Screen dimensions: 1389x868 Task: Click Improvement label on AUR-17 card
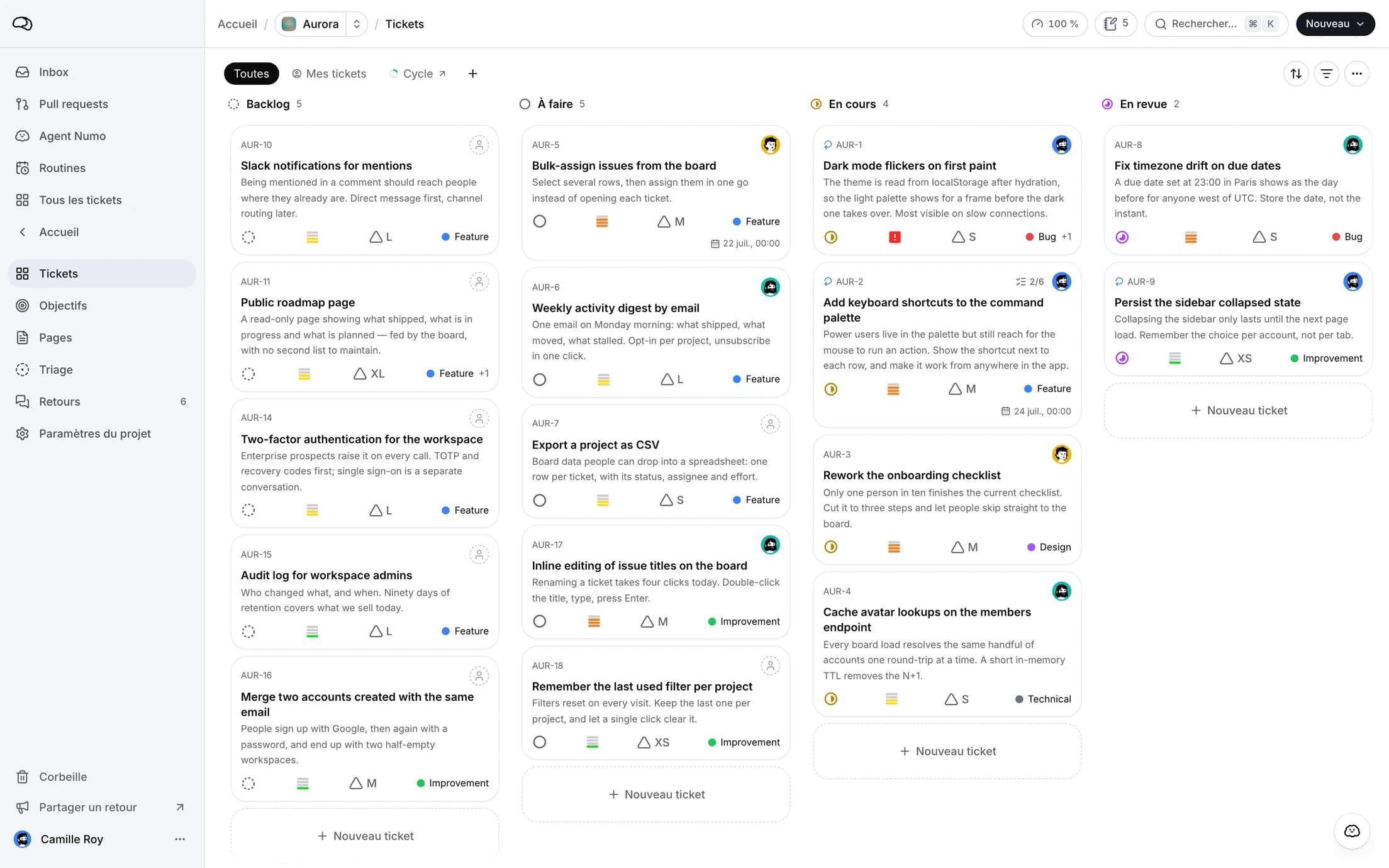(x=744, y=621)
